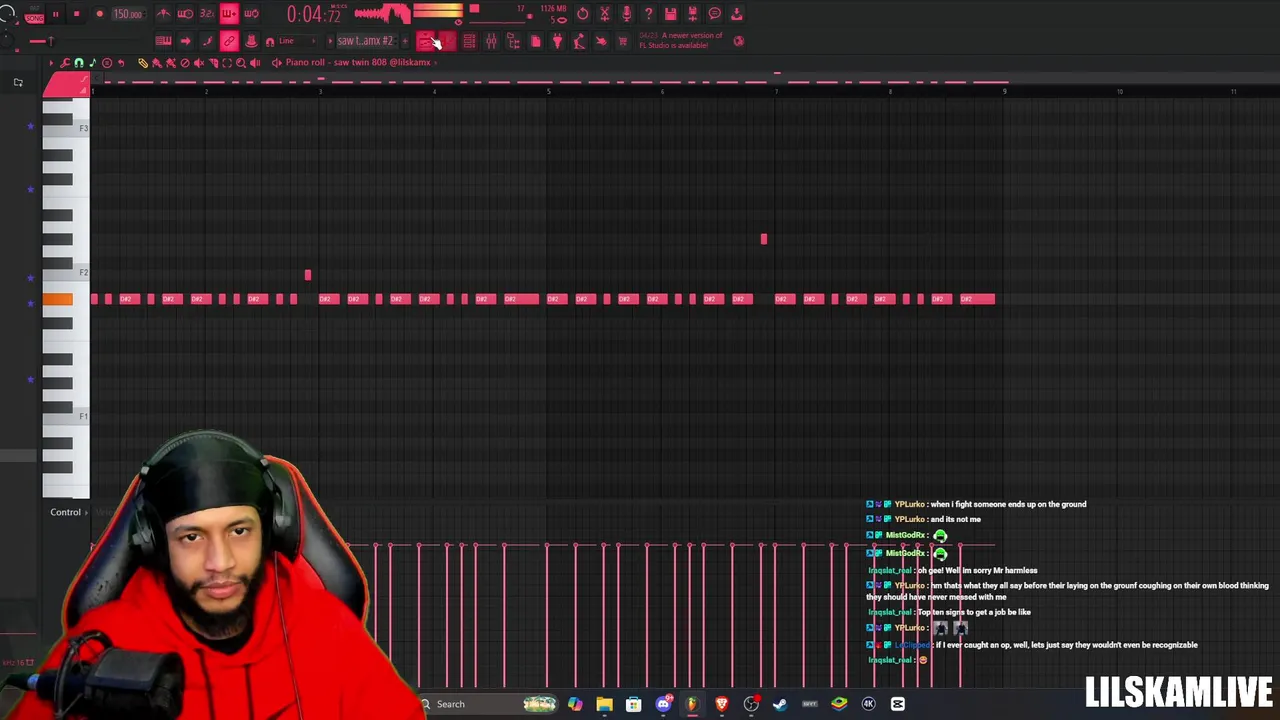Open the help question mark icon
1280x720 pixels.
(x=648, y=14)
